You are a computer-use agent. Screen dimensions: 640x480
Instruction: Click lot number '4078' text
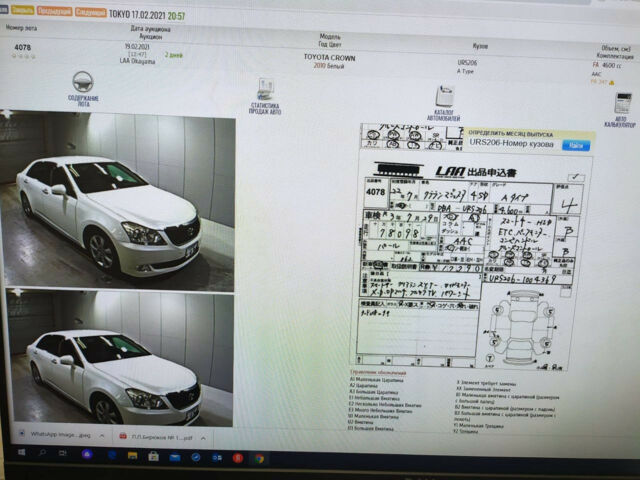[22, 47]
